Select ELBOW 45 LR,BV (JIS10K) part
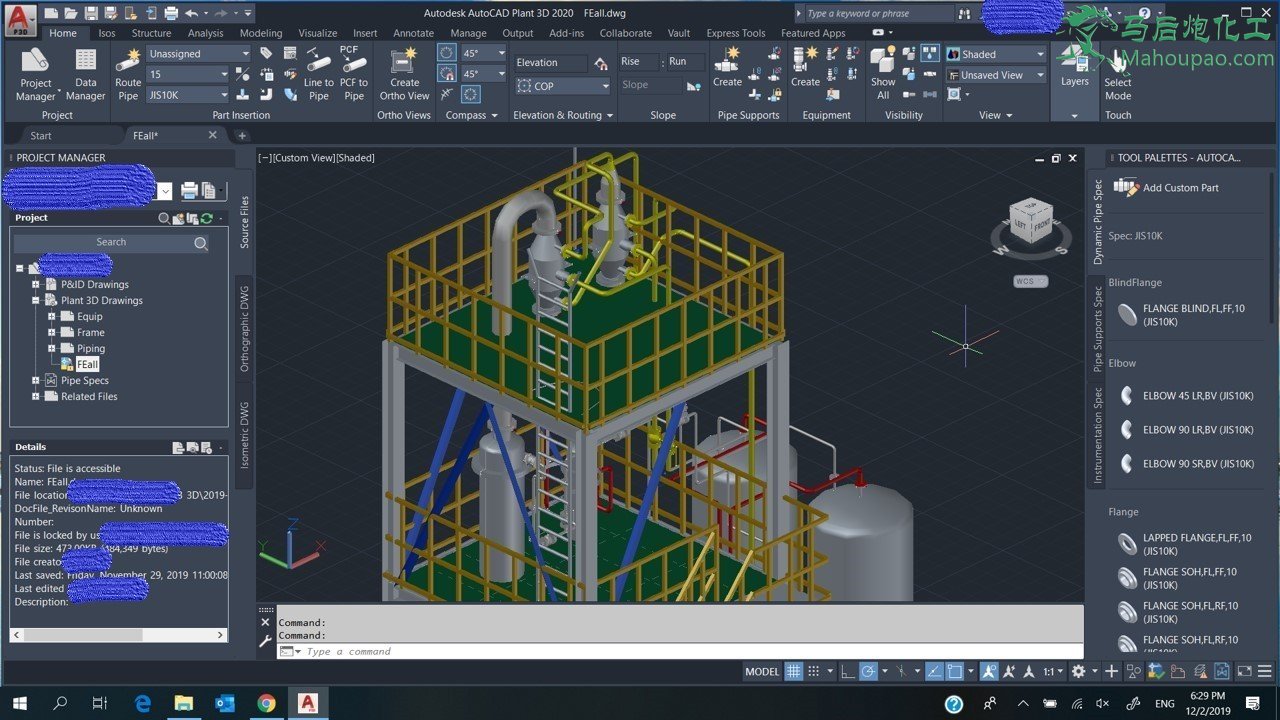Image resolution: width=1280 pixels, height=720 pixels. point(1185,396)
